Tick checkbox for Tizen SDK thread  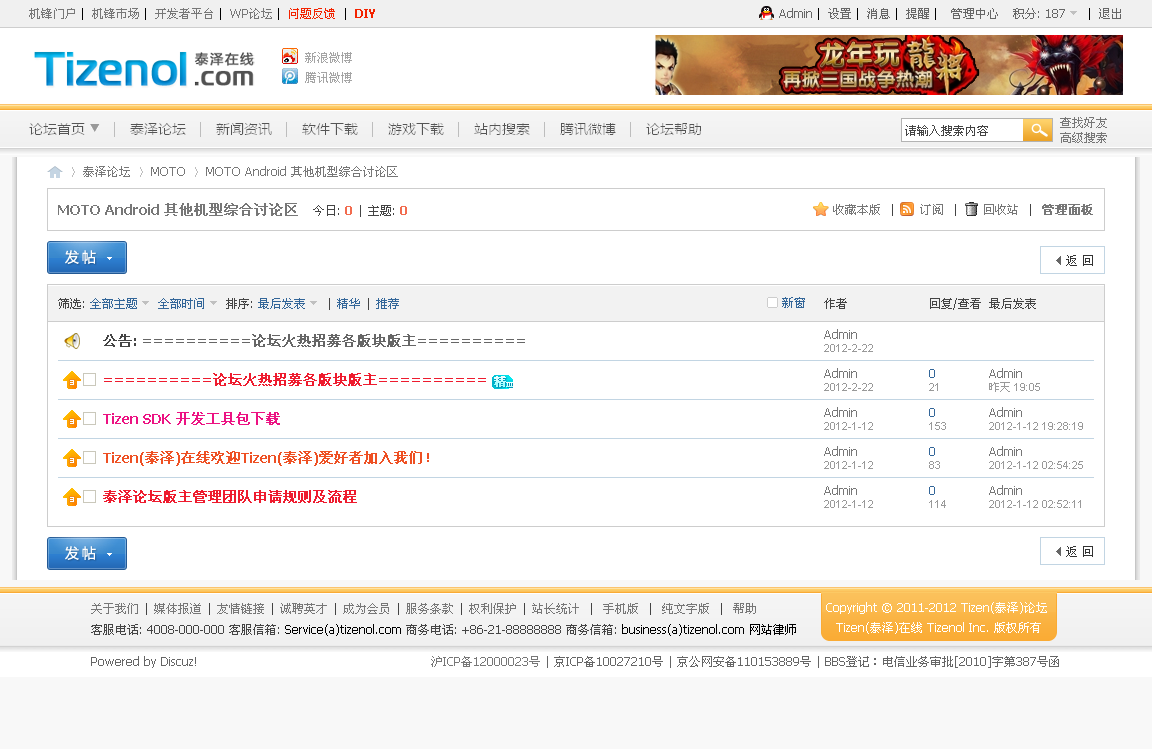[90, 418]
